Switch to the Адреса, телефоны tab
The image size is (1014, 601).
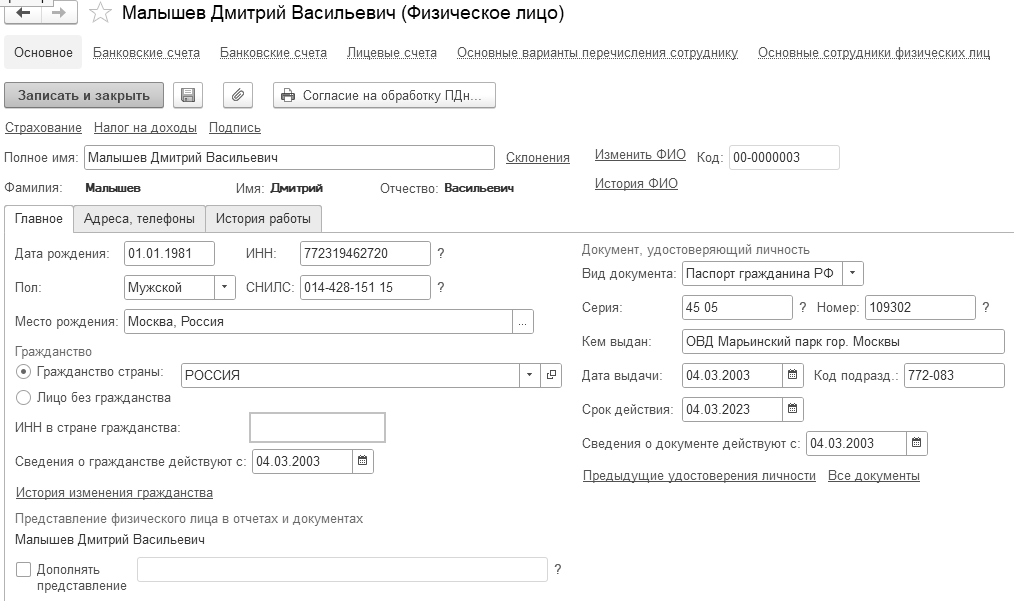[139, 219]
